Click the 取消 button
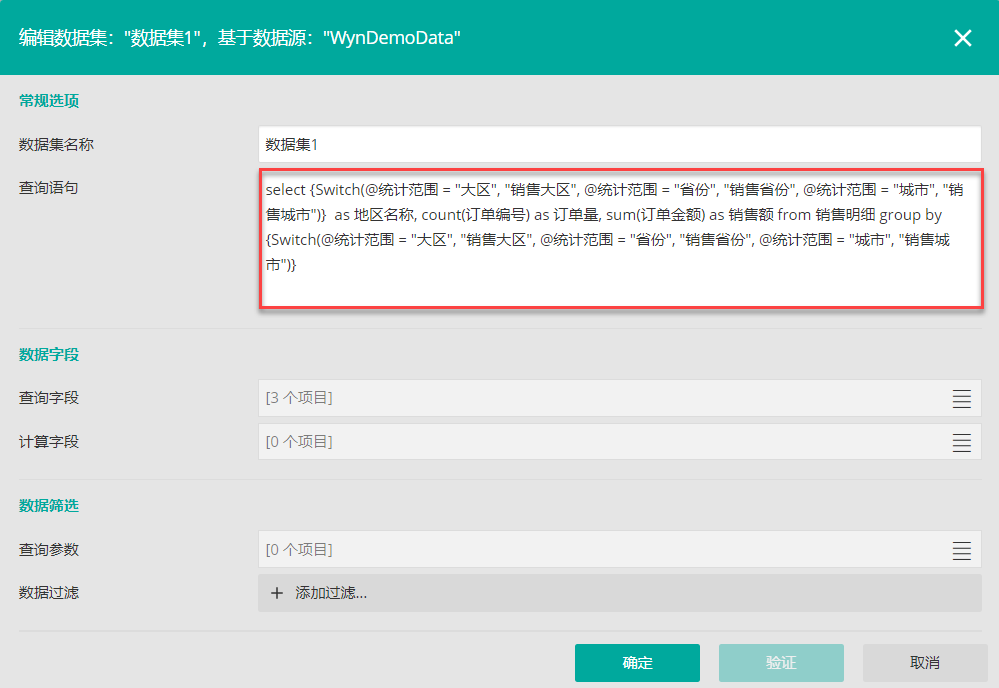The image size is (999, 688). pos(925,663)
